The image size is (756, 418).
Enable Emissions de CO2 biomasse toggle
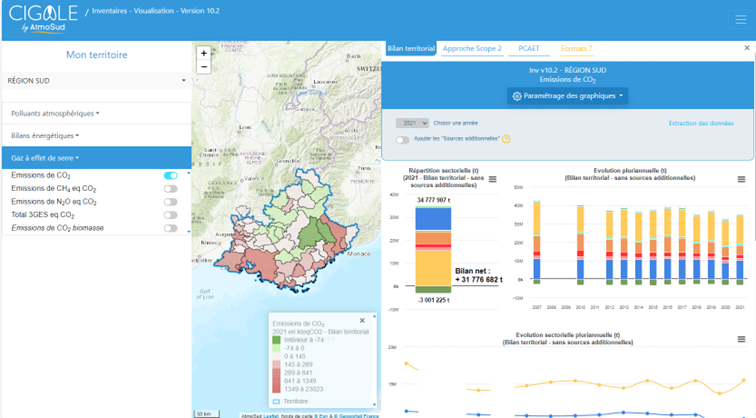point(171,228)
